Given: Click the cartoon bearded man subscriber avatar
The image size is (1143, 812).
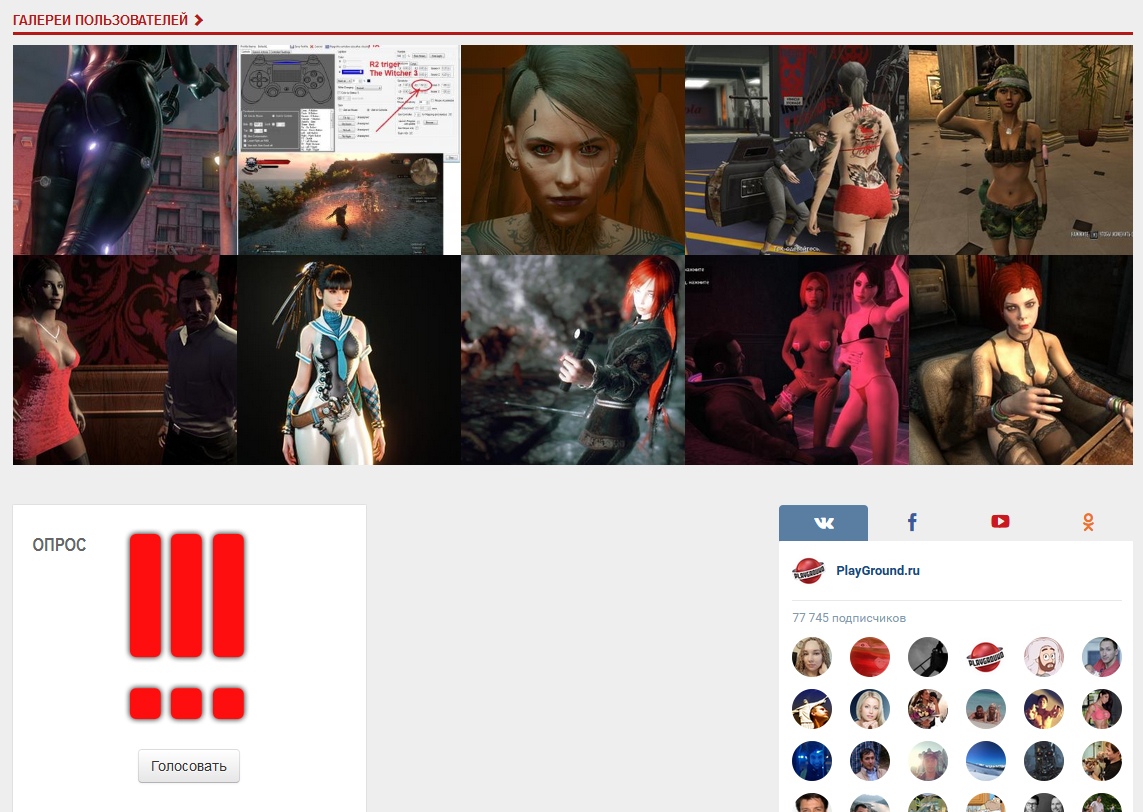Looking at the screenshot, I should 1044,657.
